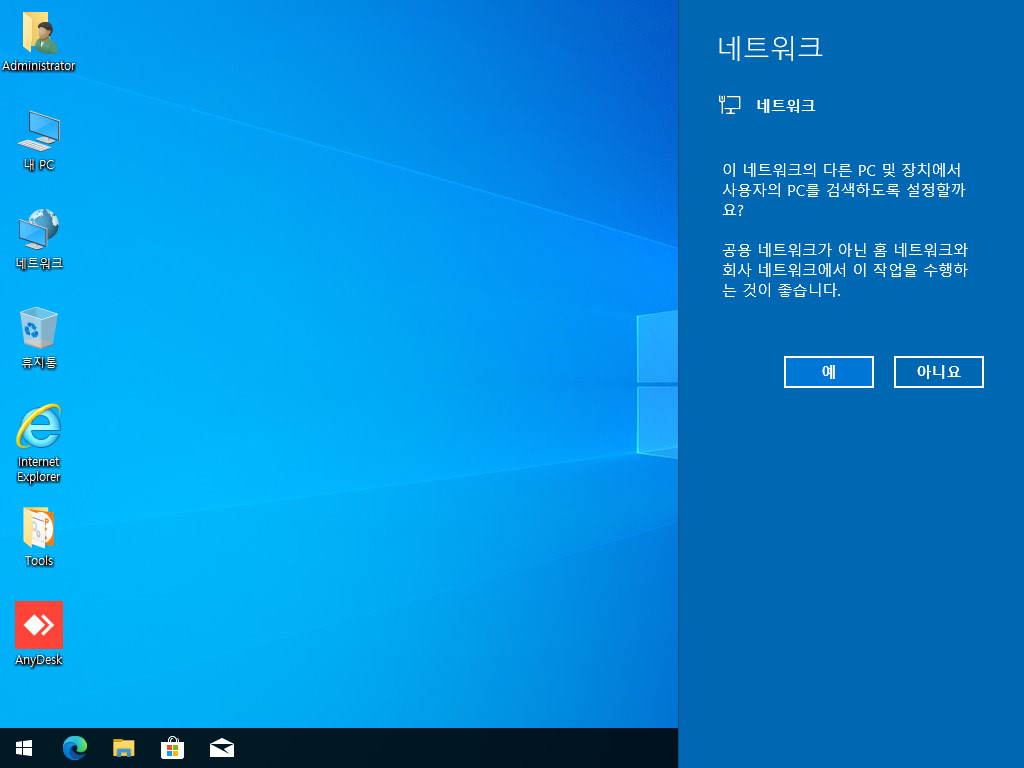Viewport: 1024px width, 768px height.
Task: Select the 휴지통 recycle bin icon
Action: coord(39,338)
